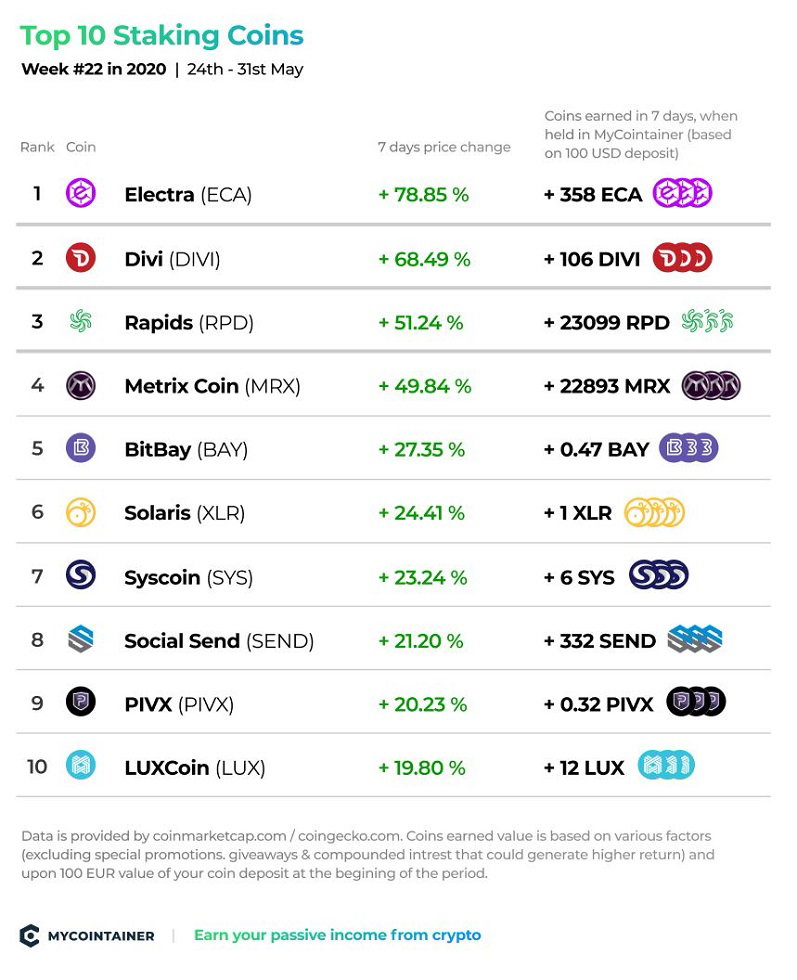
Task: Select the green Rapids swirl icon
Action: coord(81,321)
